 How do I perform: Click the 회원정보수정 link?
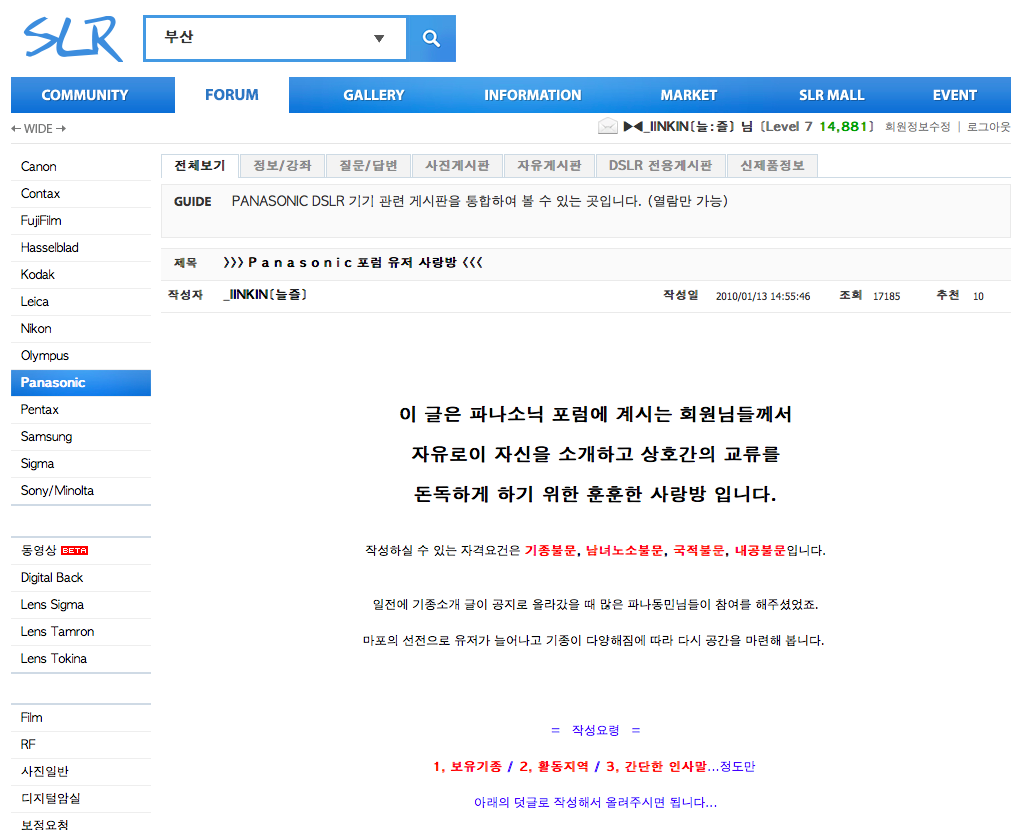pyautogui.click(x=918, y=127)
